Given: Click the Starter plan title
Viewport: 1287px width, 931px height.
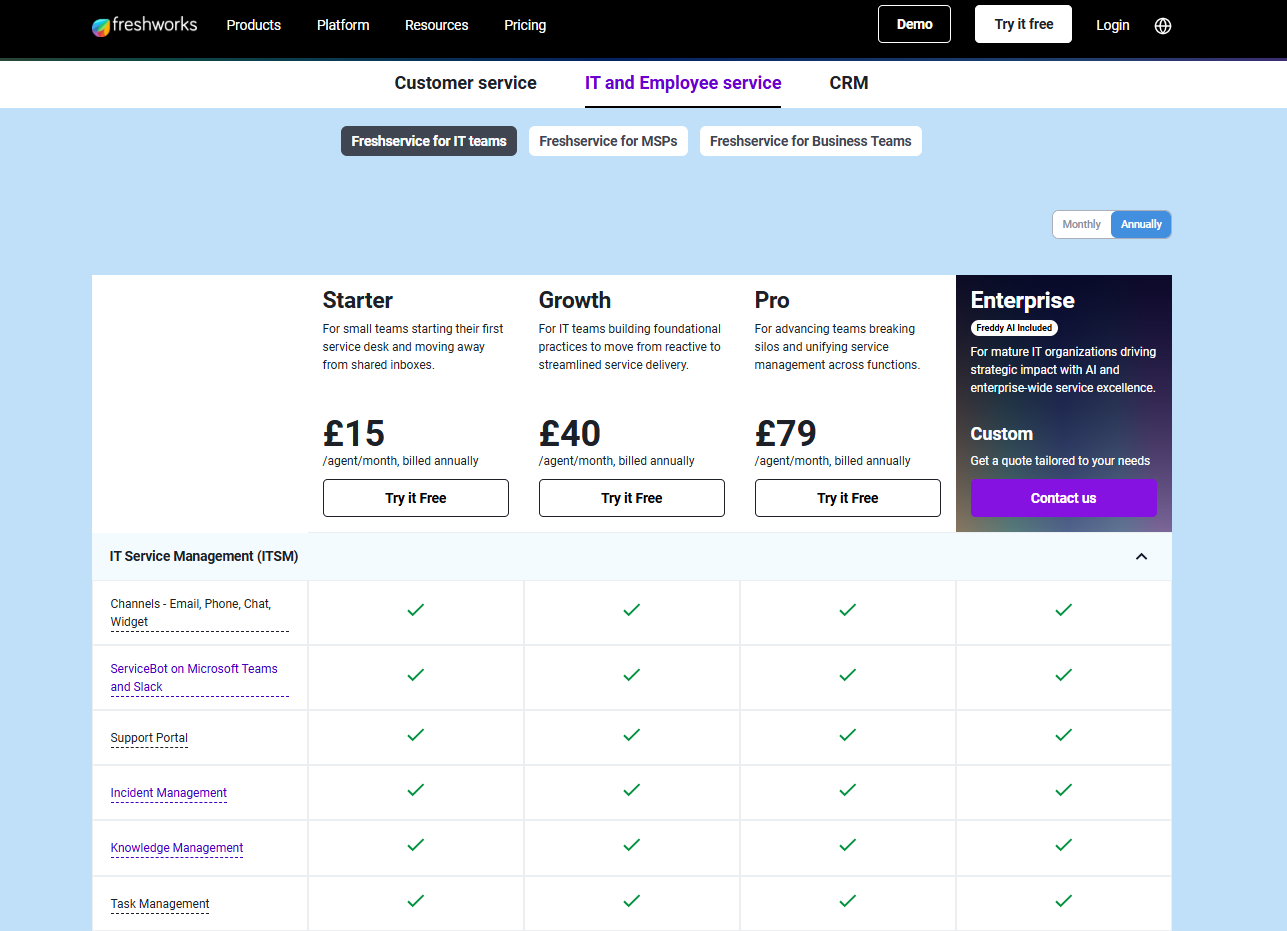Looking at the screenshot, I should tap(357, 300).
